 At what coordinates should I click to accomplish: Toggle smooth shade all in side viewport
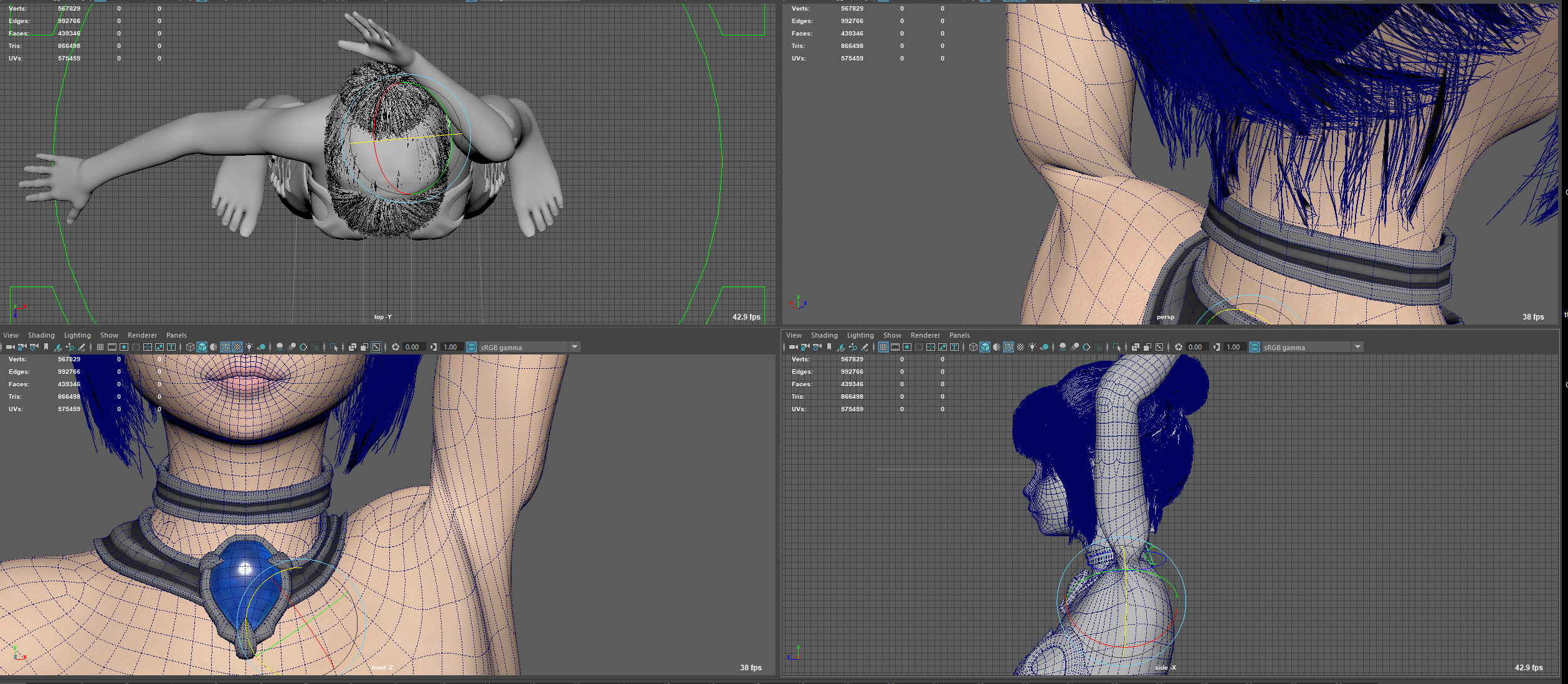click(x=985, y=347)
